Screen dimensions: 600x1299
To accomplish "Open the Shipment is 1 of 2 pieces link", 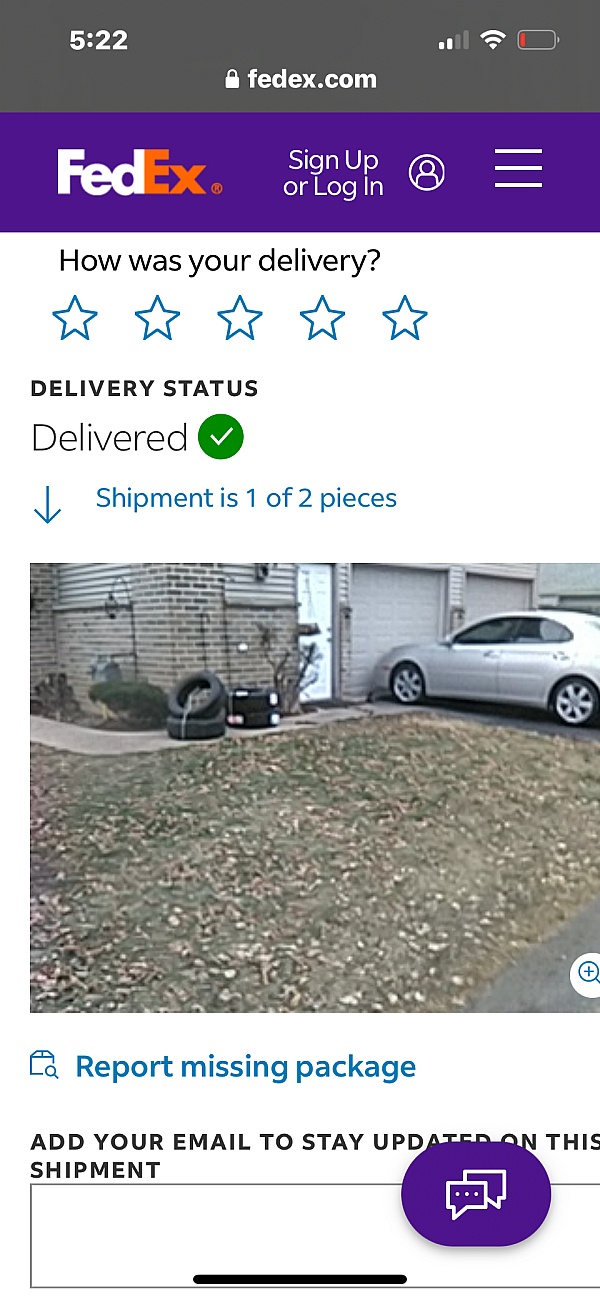I will click(x=246, y=498).
